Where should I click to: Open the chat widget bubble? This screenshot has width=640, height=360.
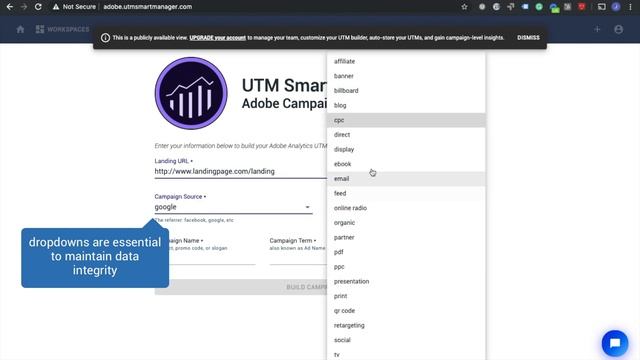point(615,343)
